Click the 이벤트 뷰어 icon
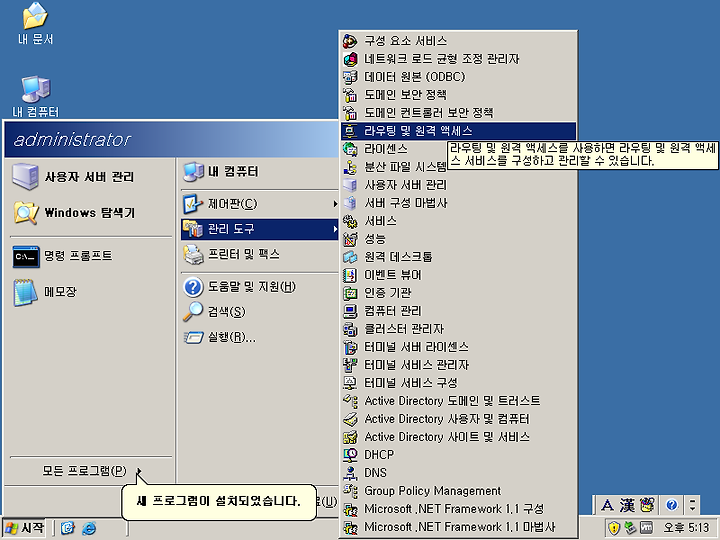Image resolution: width=720 pixels, height=540 pixels. (350, 275)
